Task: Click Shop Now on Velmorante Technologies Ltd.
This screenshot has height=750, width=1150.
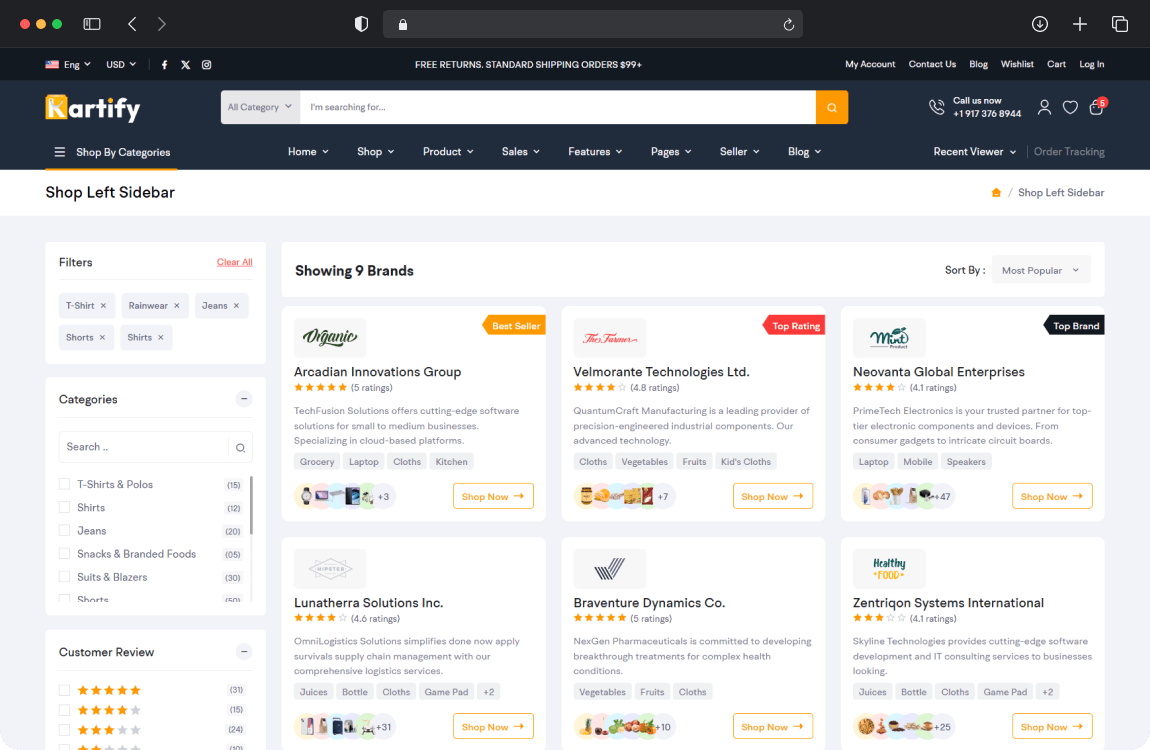Action: (772, 496)
